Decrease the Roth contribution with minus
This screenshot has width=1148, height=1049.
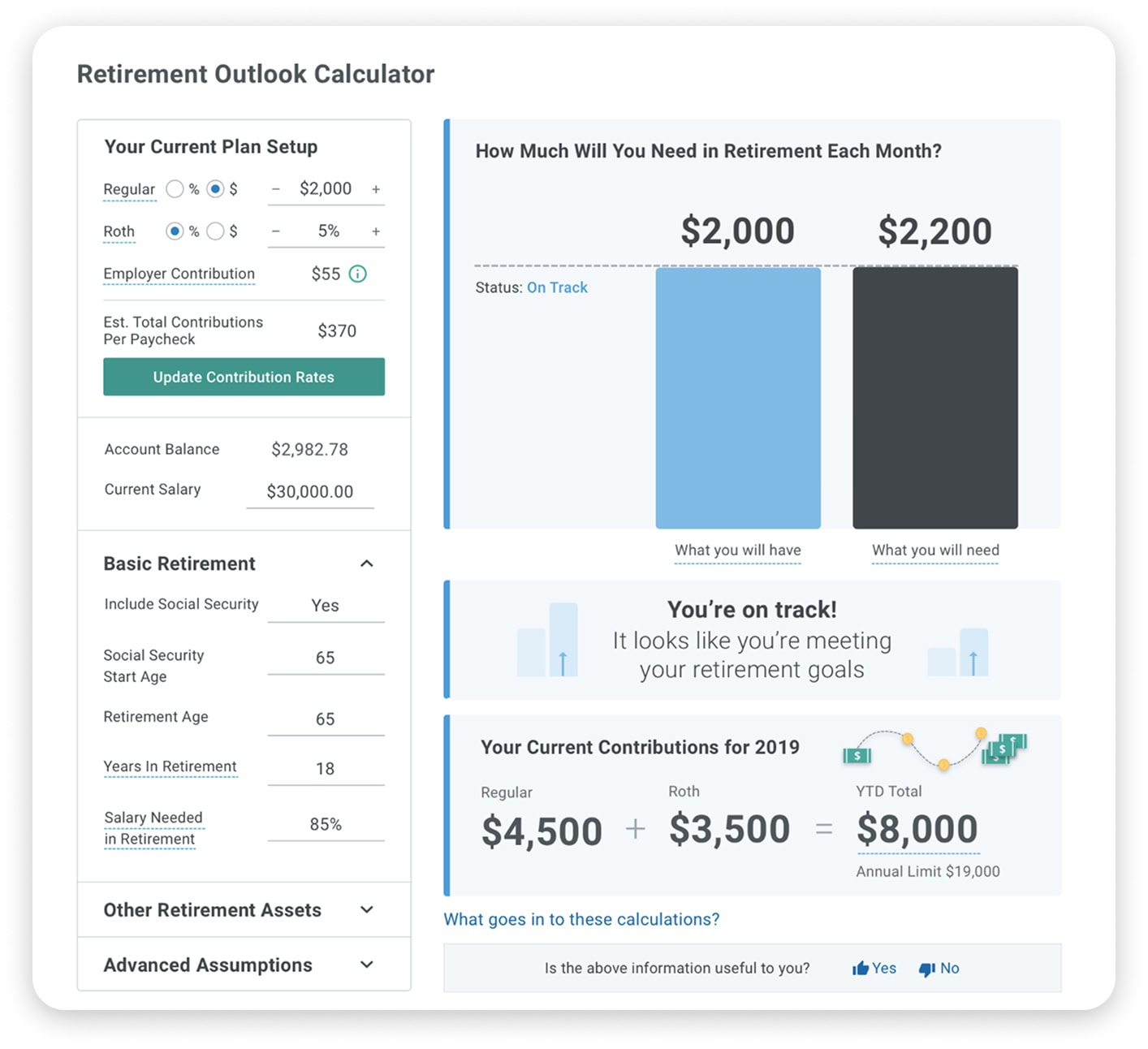click(276, 231)
